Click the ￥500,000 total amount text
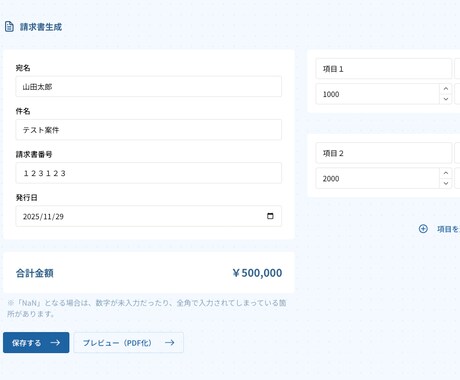The width and height of the screenshot is (460, 380). (x=257, y=273)
